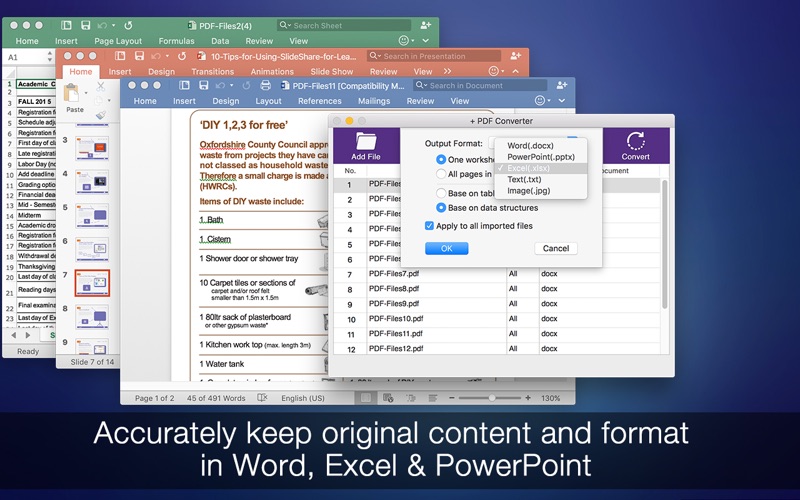Click Search Sheet field in Excel

344,25
